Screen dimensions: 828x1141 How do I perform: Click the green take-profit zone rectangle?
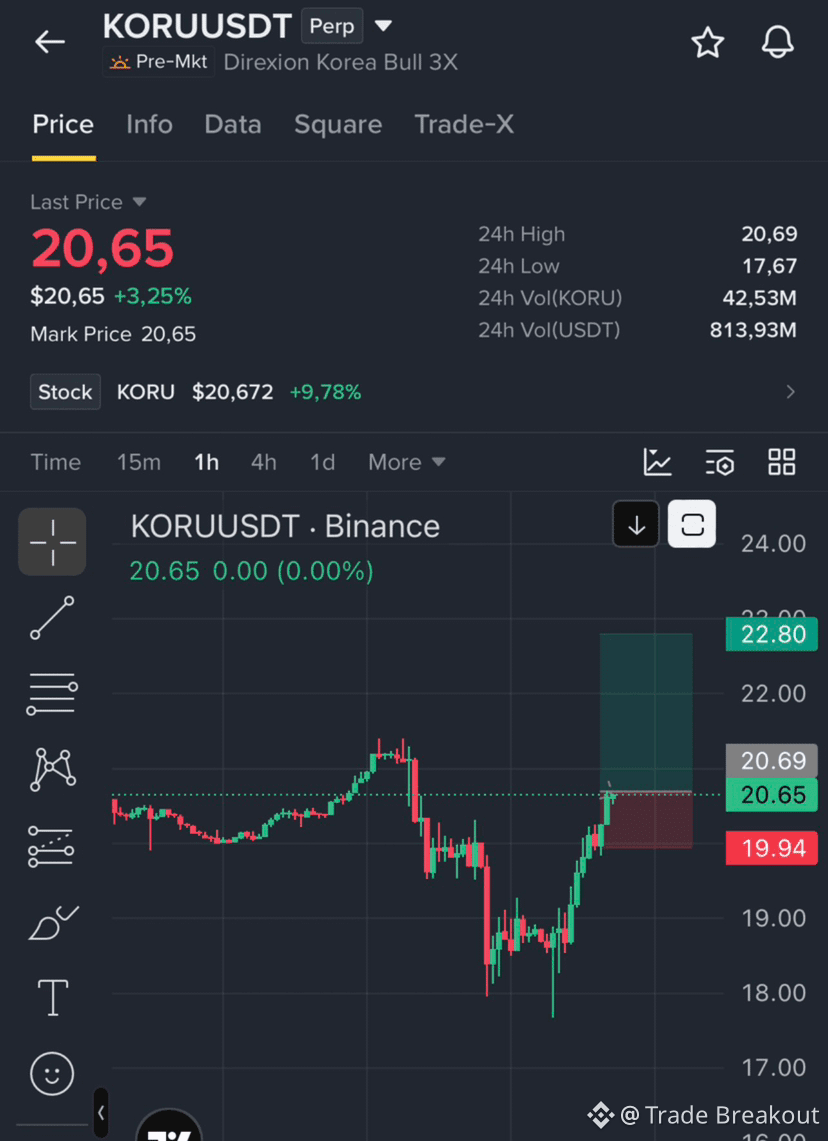click(646, 712)
